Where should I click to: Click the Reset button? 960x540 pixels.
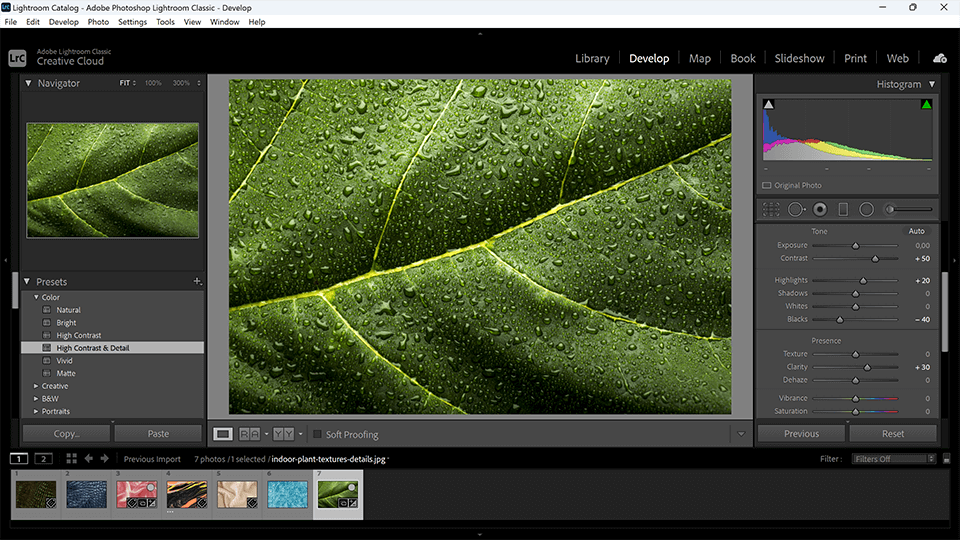point(893,433)
